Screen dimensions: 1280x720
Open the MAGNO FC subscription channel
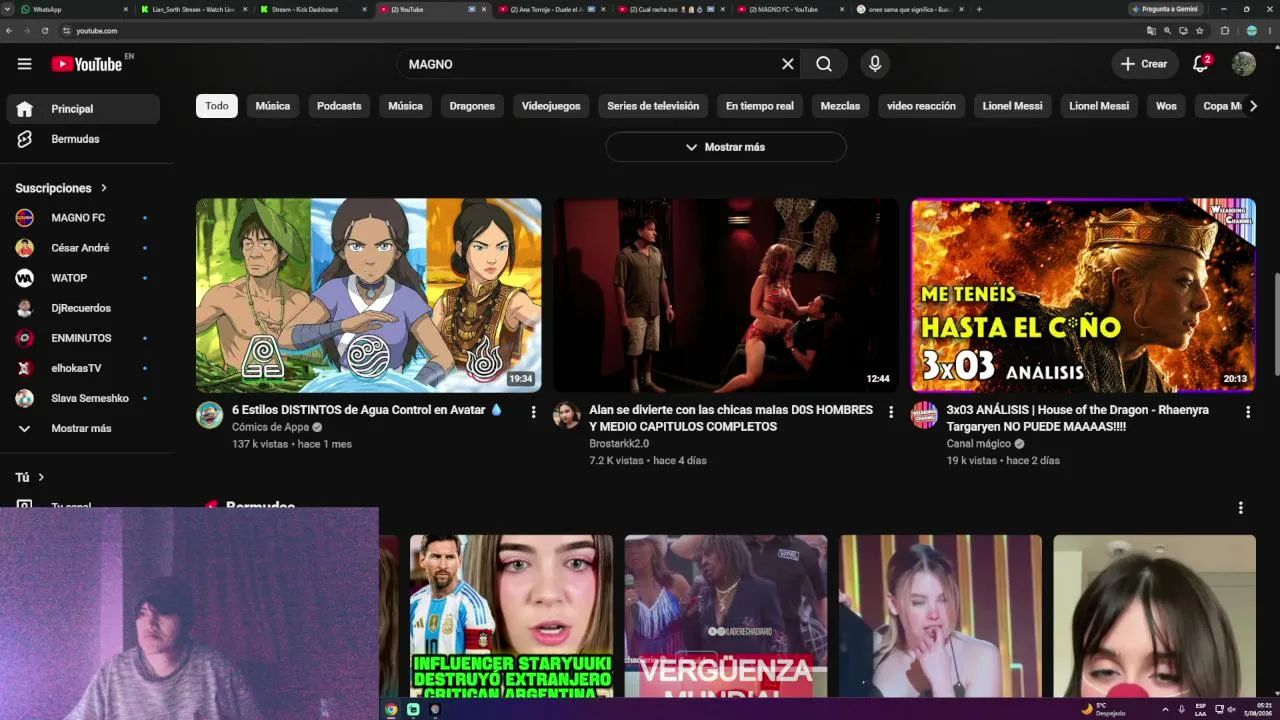83,218
